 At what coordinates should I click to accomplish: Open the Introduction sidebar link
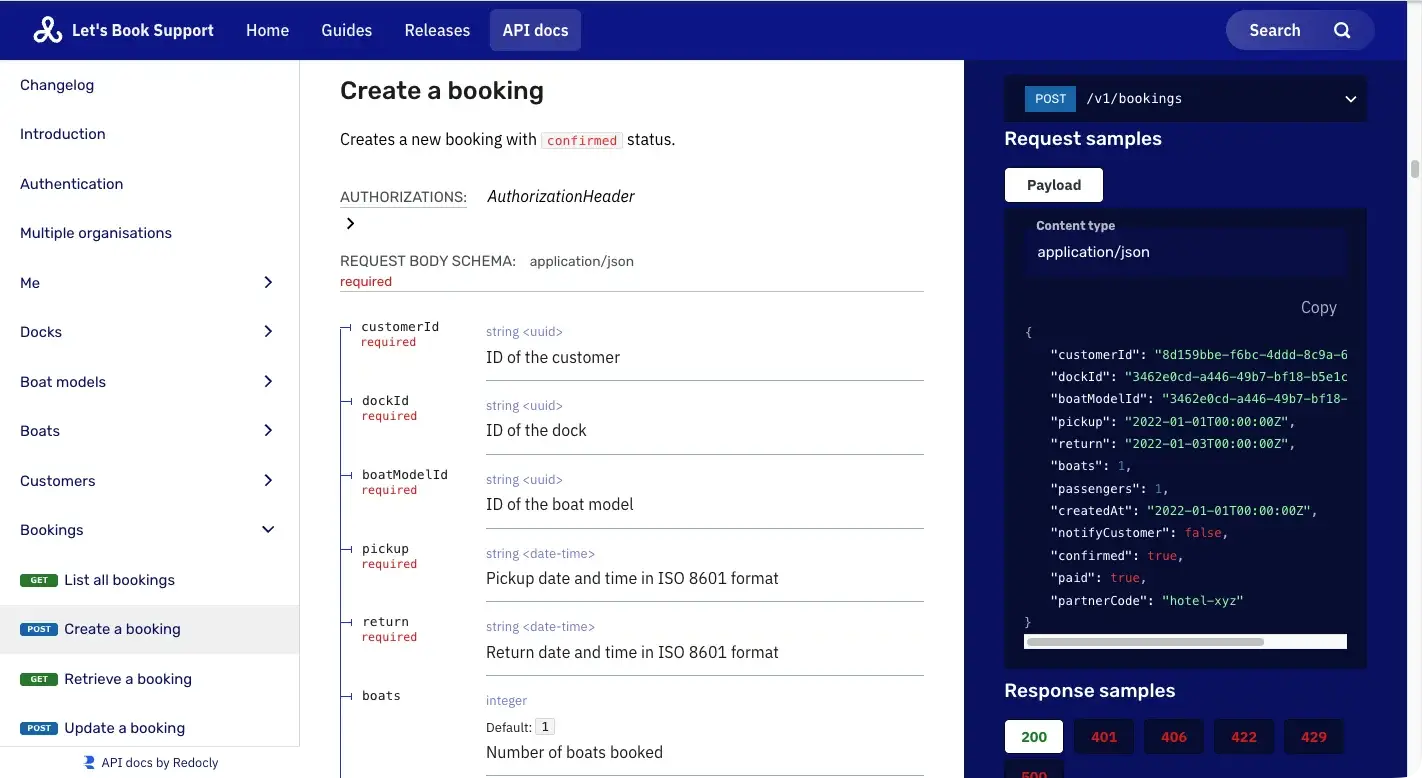(x=63, y=134)
